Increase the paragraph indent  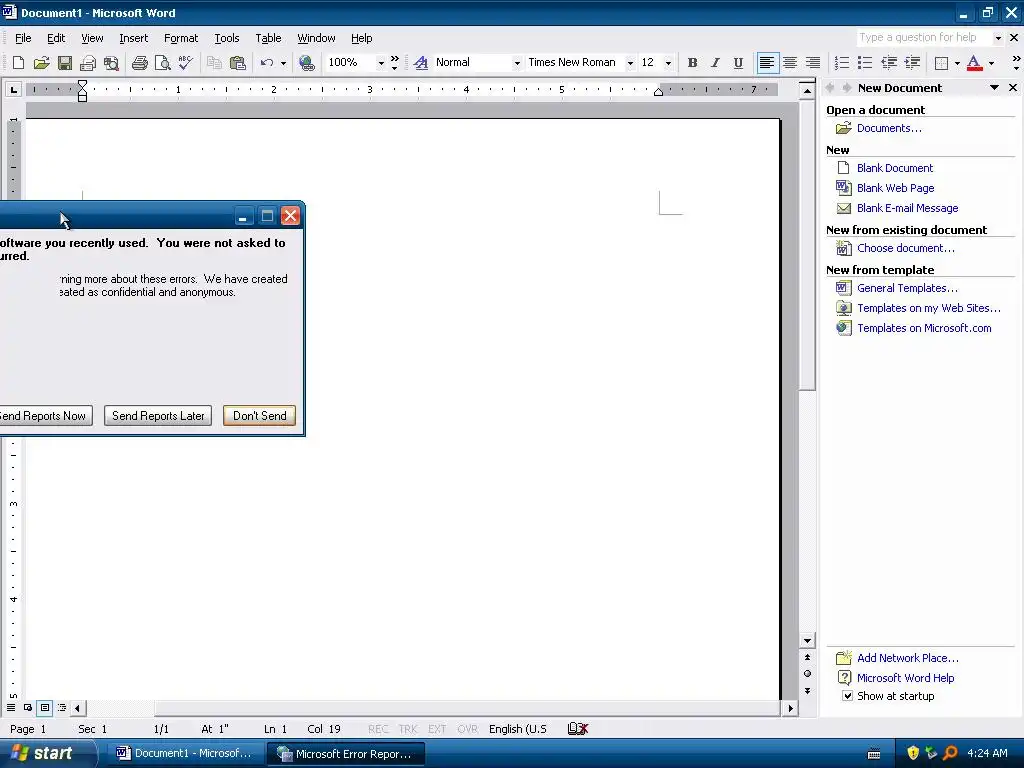click(912, 63)
